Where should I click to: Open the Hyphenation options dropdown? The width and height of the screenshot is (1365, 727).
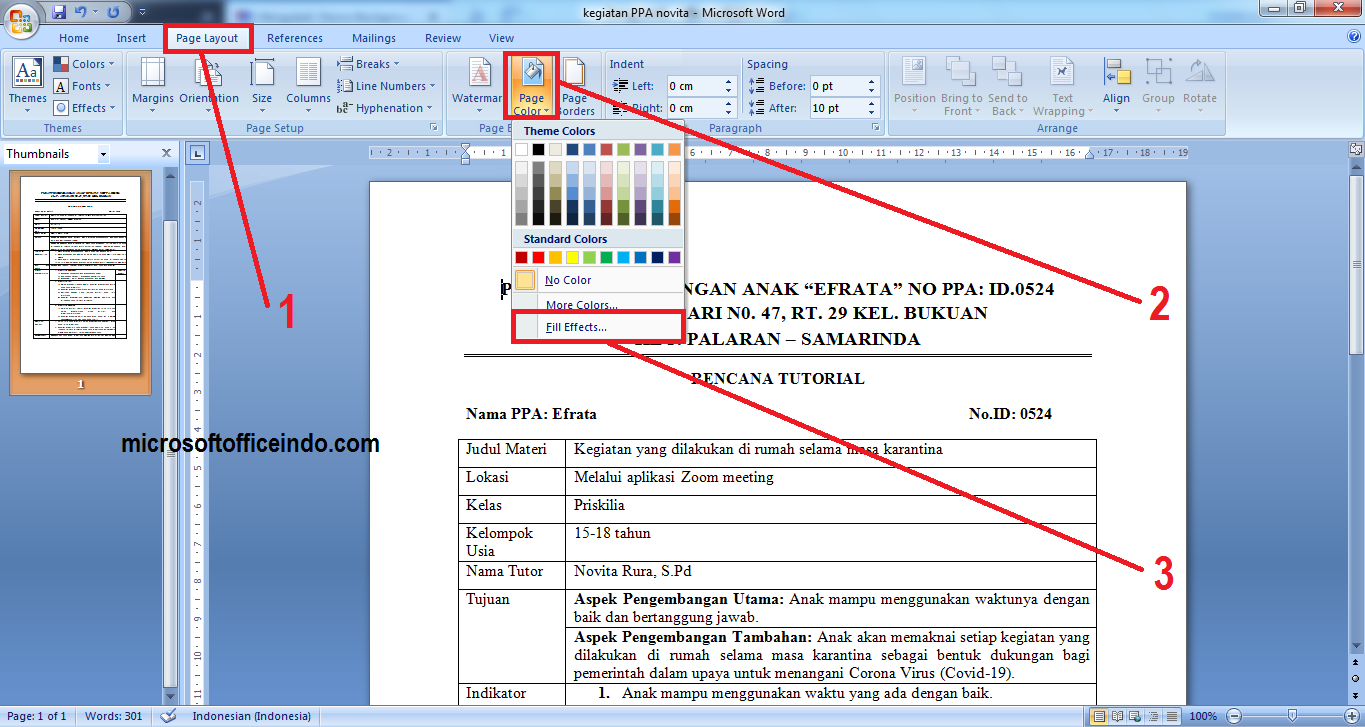[389, 108]
